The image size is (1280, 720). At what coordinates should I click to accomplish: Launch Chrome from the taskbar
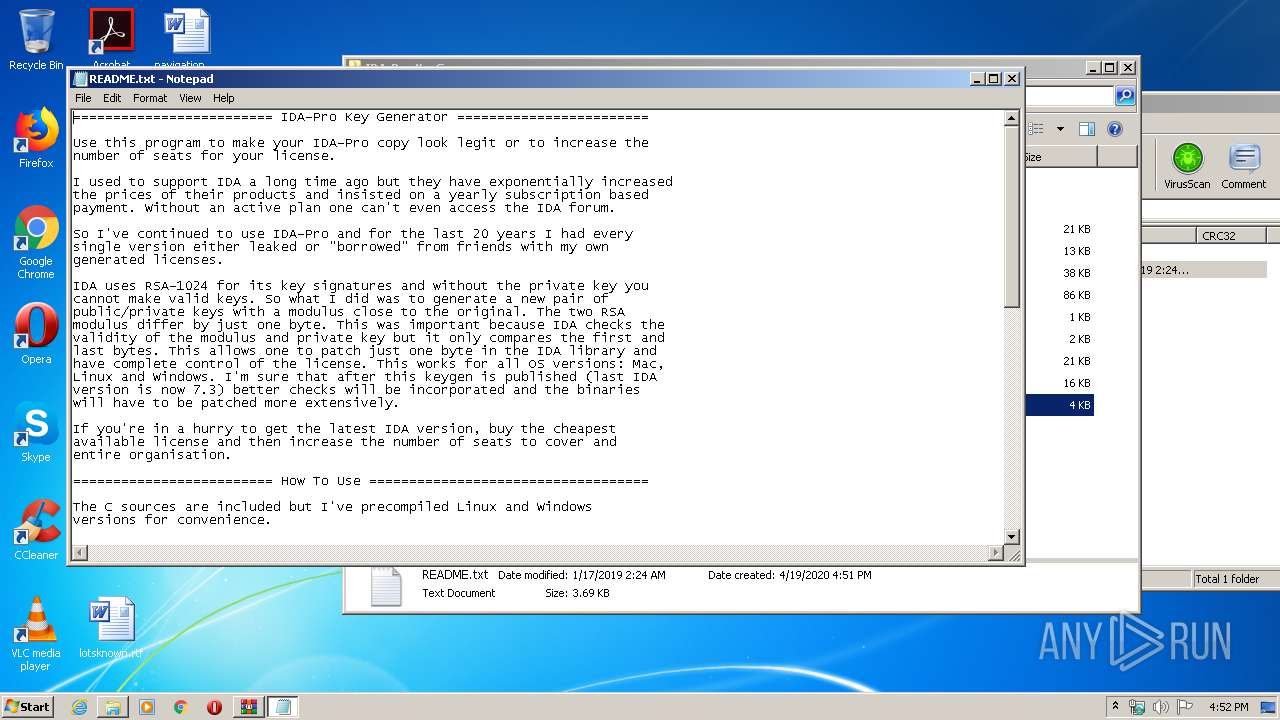click(181, 707)
